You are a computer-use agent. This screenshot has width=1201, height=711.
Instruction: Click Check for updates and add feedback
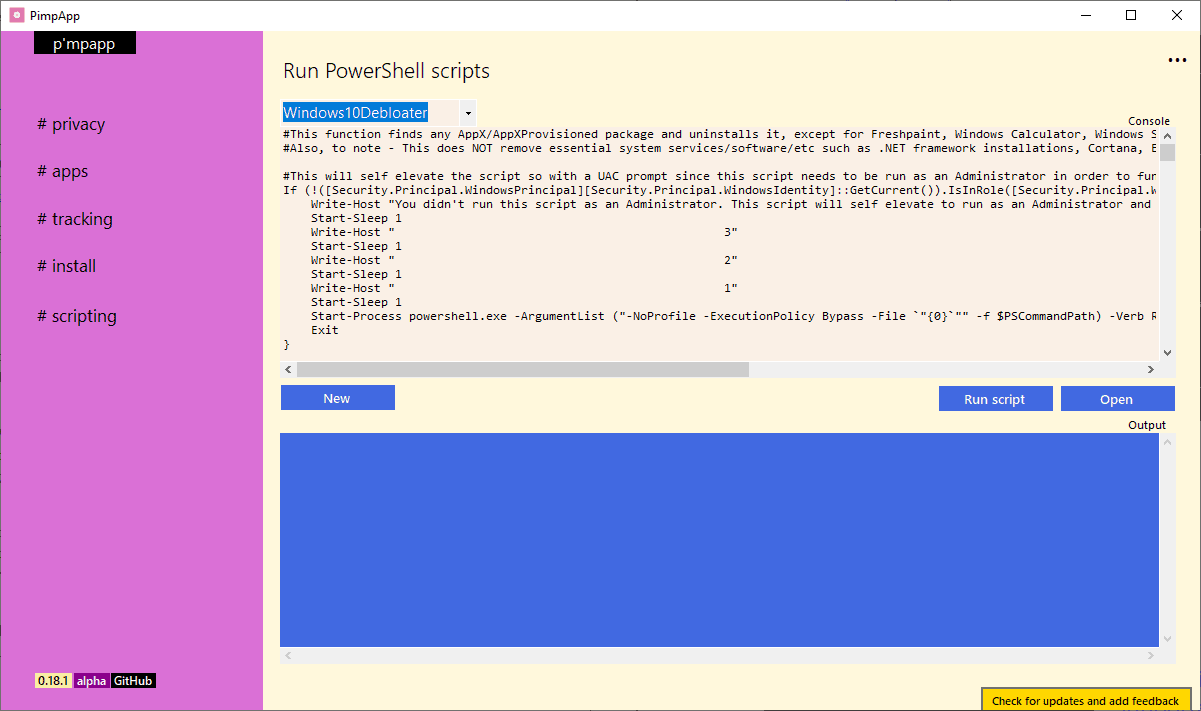[x=1086, y=700]
